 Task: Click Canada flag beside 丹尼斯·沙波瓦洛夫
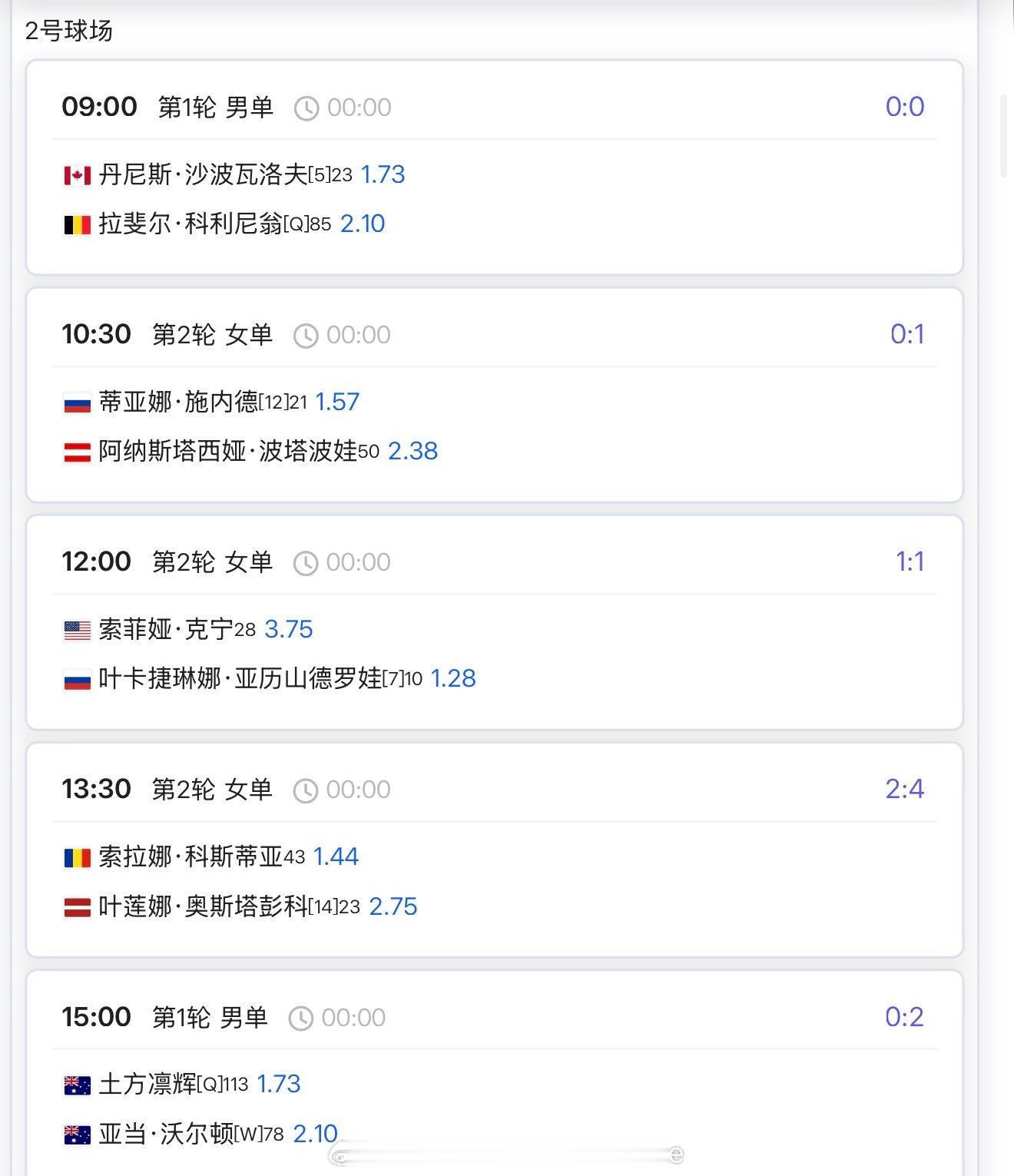tap(77, 176)
